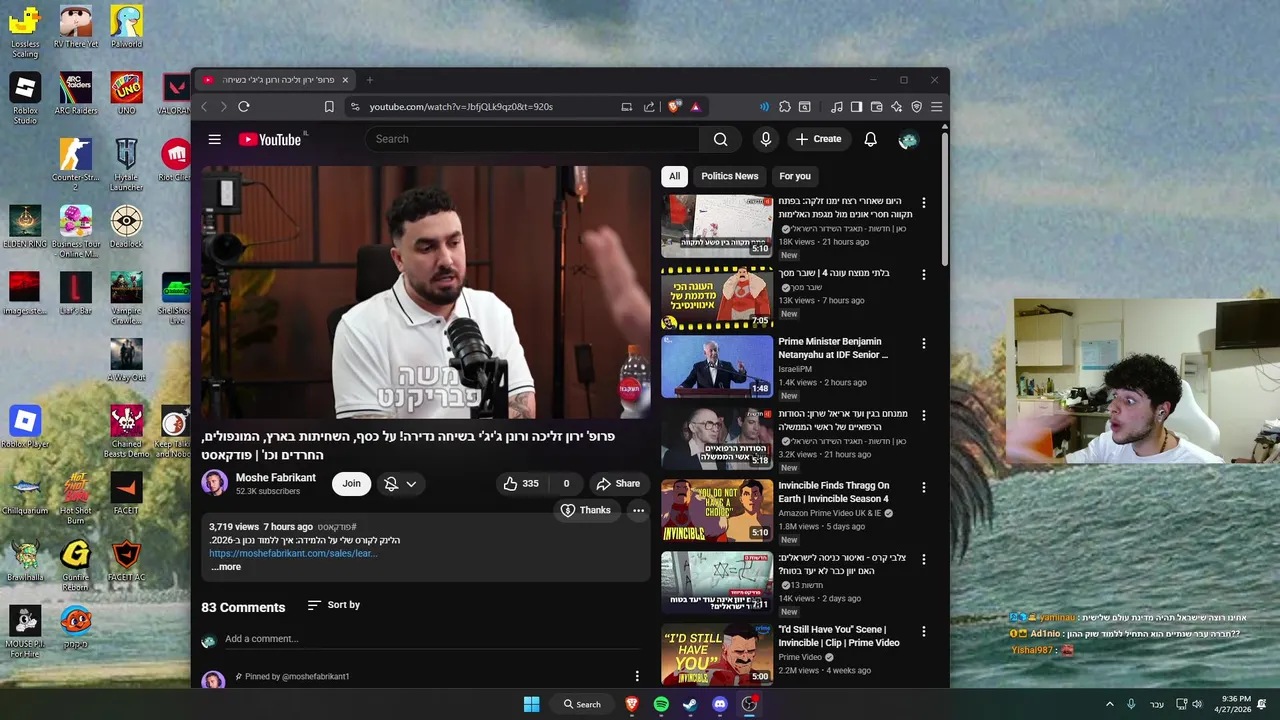Open Palworld desktop shortcut
The width and height of the screenshot is (1280, 720).
(126, 27)
